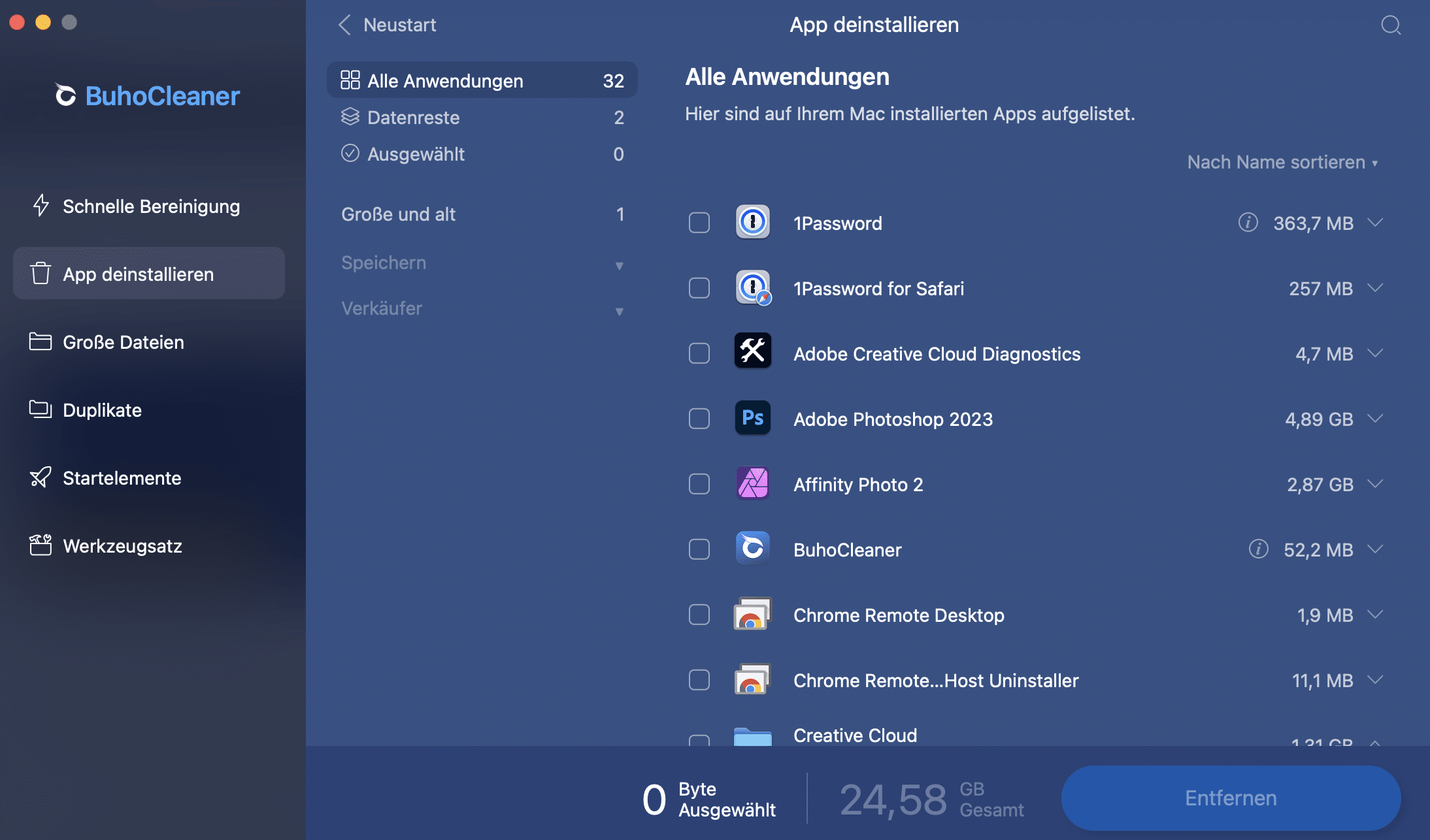Screen dimensions: 1430x840
Task: Expand Adobe Creative Cloud Diagnostics details
Action: click(x=1375, y=353)
